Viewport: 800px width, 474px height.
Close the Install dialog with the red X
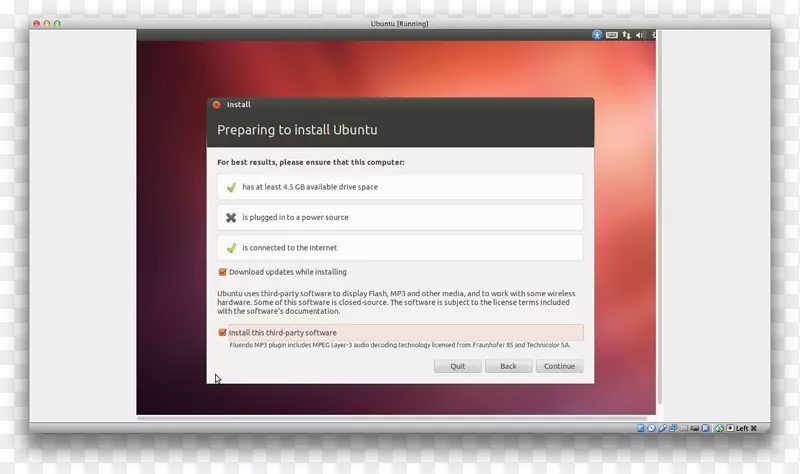click(x=216, y=105)
